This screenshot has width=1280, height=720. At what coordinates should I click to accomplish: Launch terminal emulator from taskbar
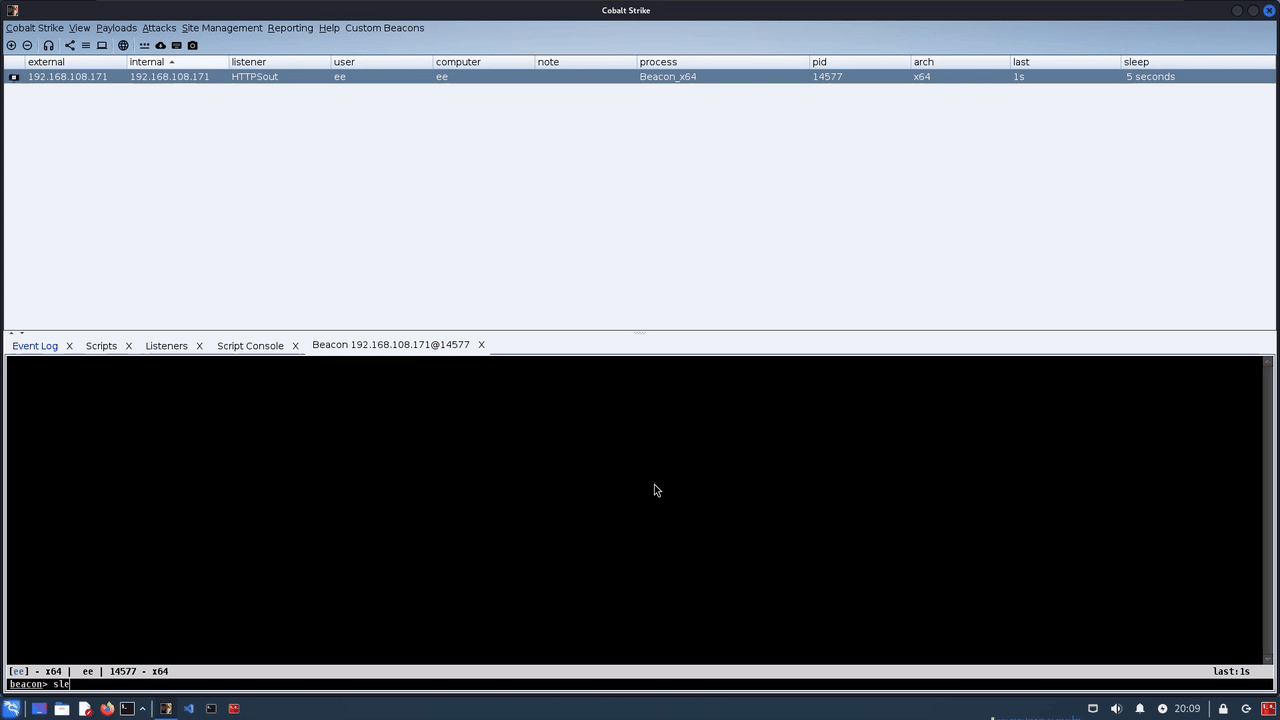(x=127, y=709)
